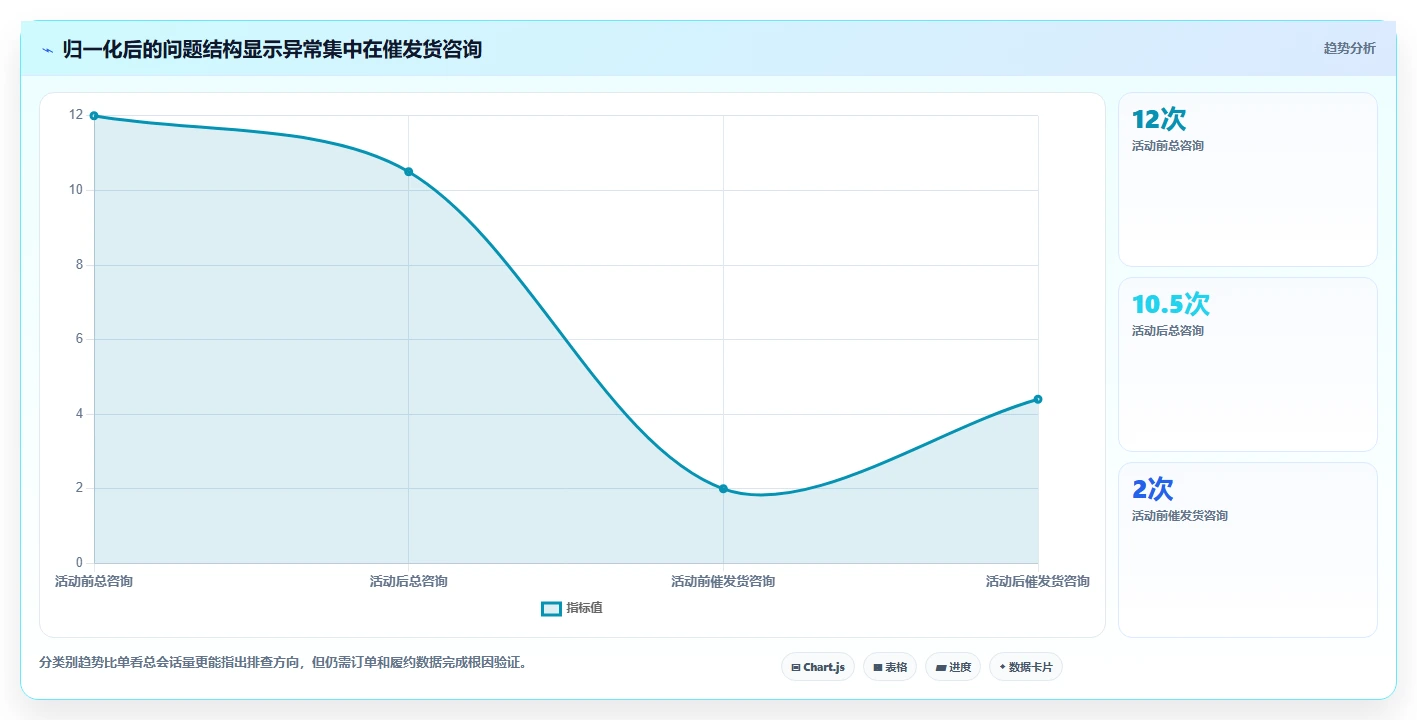Click the 2次 value in stat card
Image resolution: width=1417 pixels, height=720 pixels.
[x=1153, y=489]
